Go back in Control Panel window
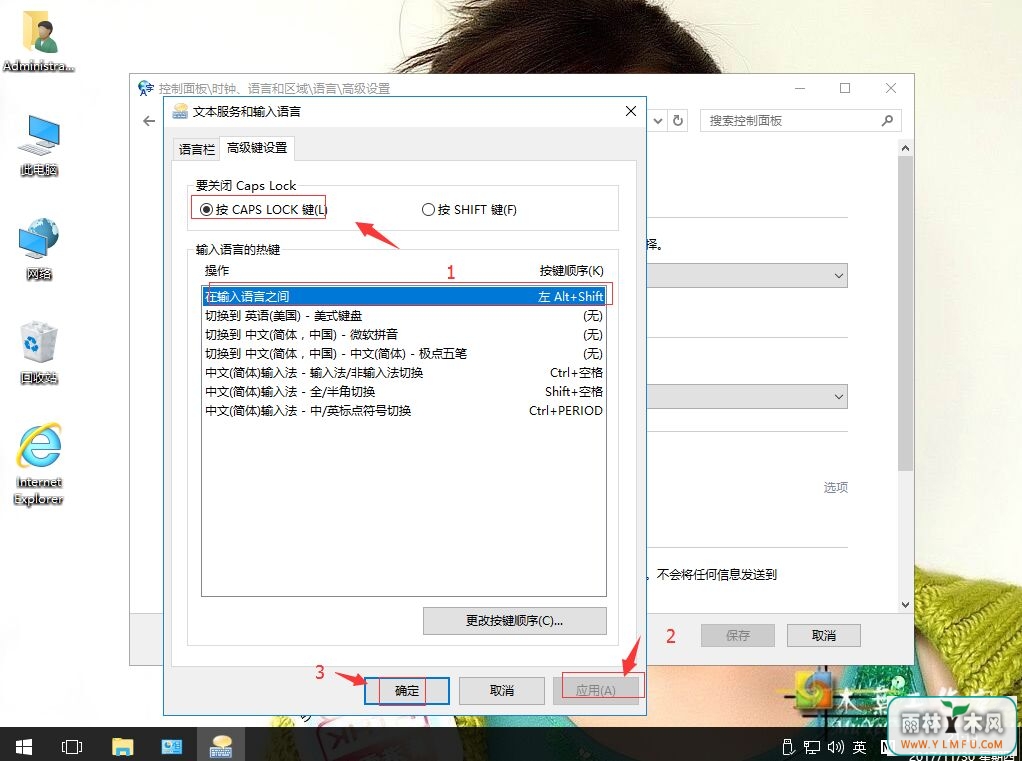Viewport: 1022px width, 761px height. [149, 121]
